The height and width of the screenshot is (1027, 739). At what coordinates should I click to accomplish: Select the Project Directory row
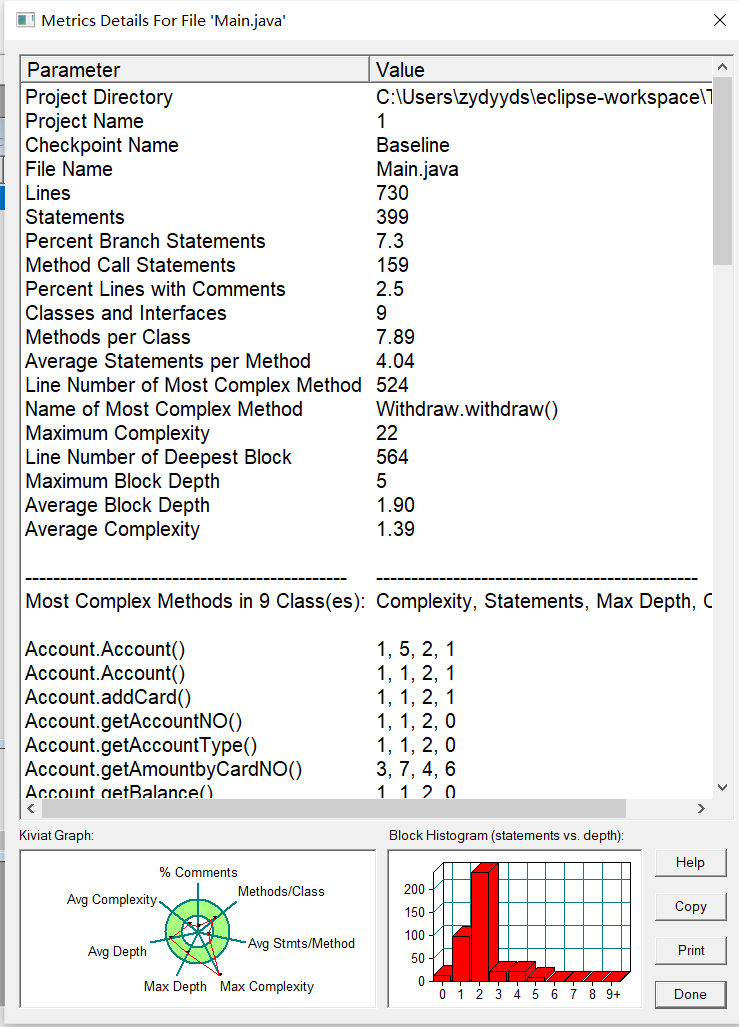point(367,97)
